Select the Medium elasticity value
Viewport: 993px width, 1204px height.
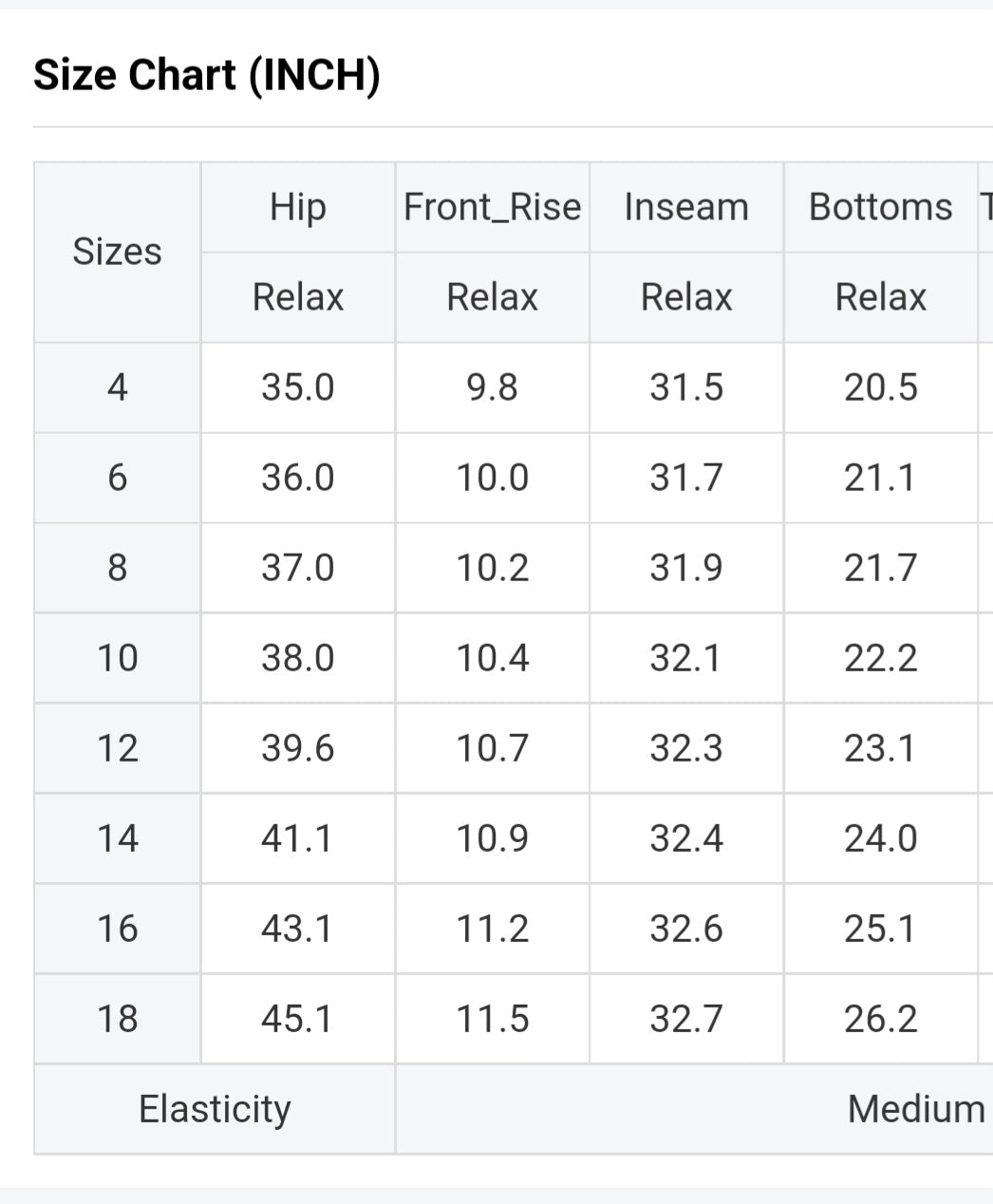click(x=915, y=1109)
